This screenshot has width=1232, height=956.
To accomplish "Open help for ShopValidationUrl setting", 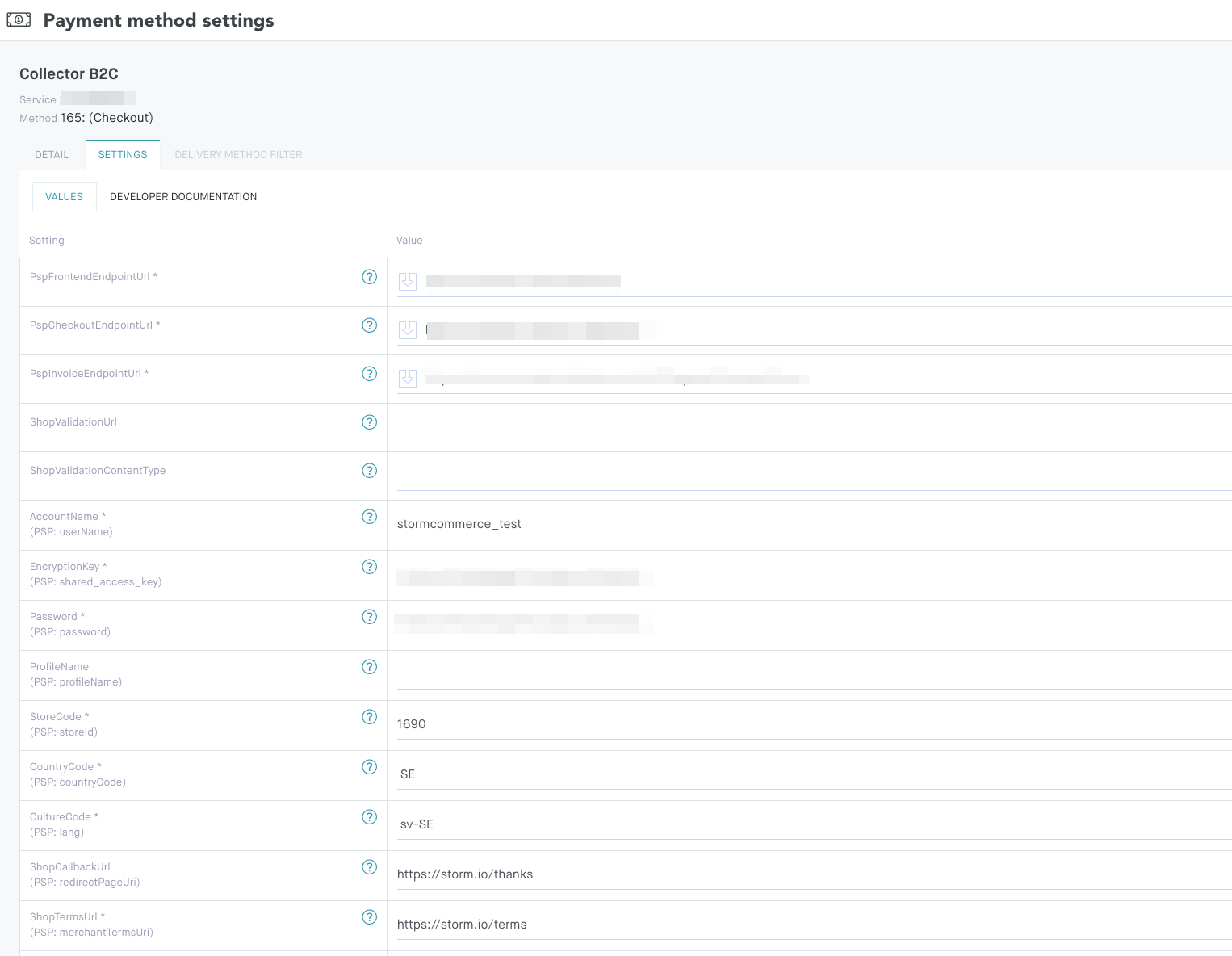I will tap(369, 422).
